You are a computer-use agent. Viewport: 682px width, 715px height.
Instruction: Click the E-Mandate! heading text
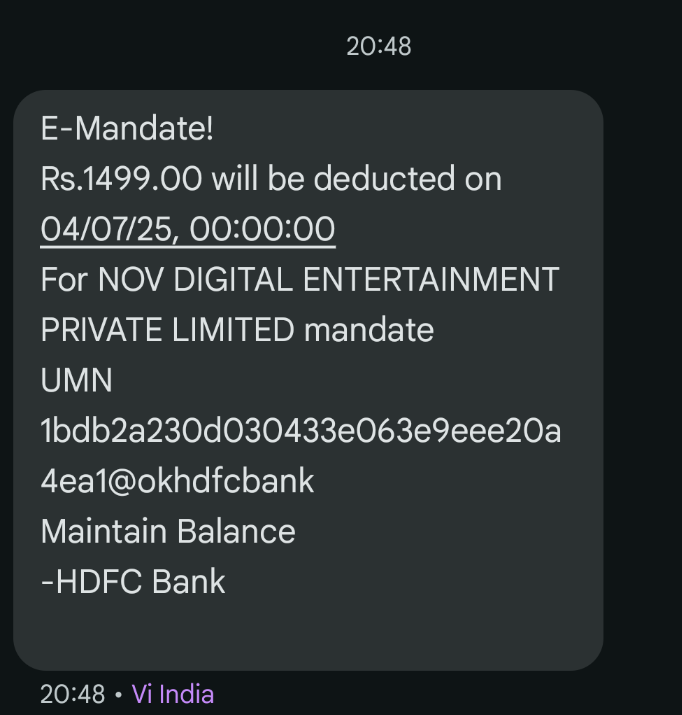(127, 128)
